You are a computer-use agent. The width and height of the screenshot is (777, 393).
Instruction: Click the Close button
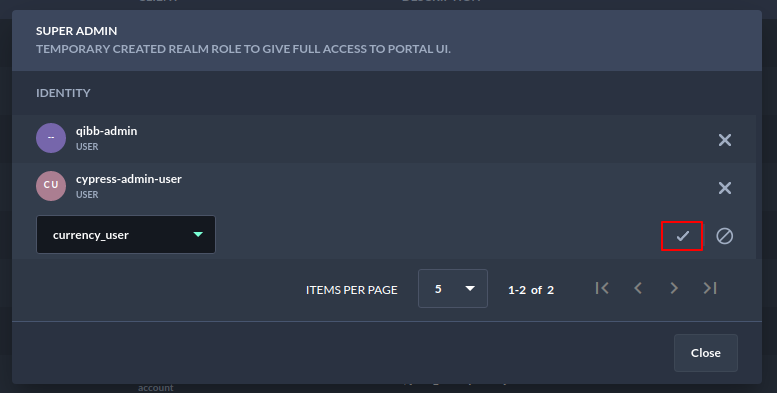[706, 353]
